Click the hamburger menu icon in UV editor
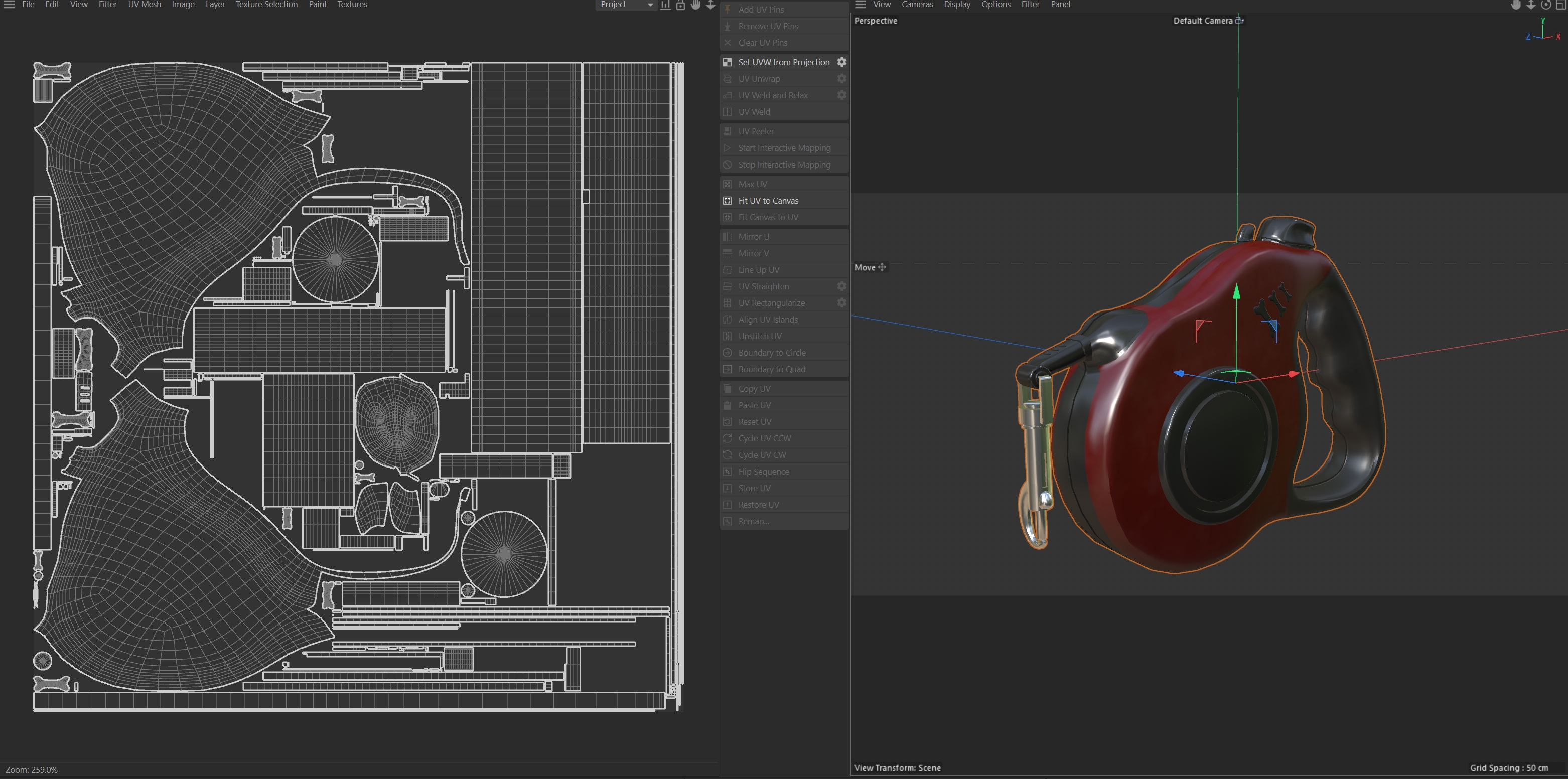The width and height of the screenshot is (1568, 779). (x=9, y=5)
